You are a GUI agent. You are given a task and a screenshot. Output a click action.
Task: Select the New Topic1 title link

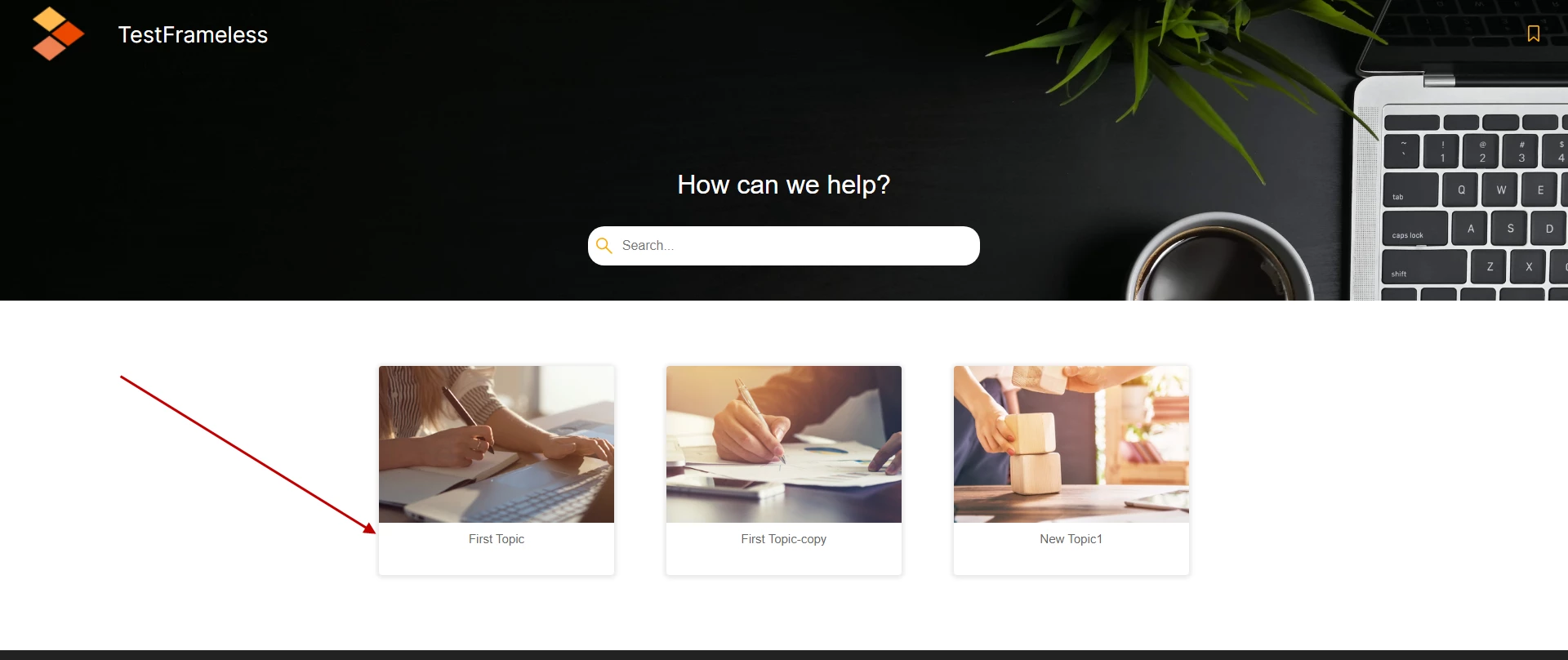(x=1071, y=539)
